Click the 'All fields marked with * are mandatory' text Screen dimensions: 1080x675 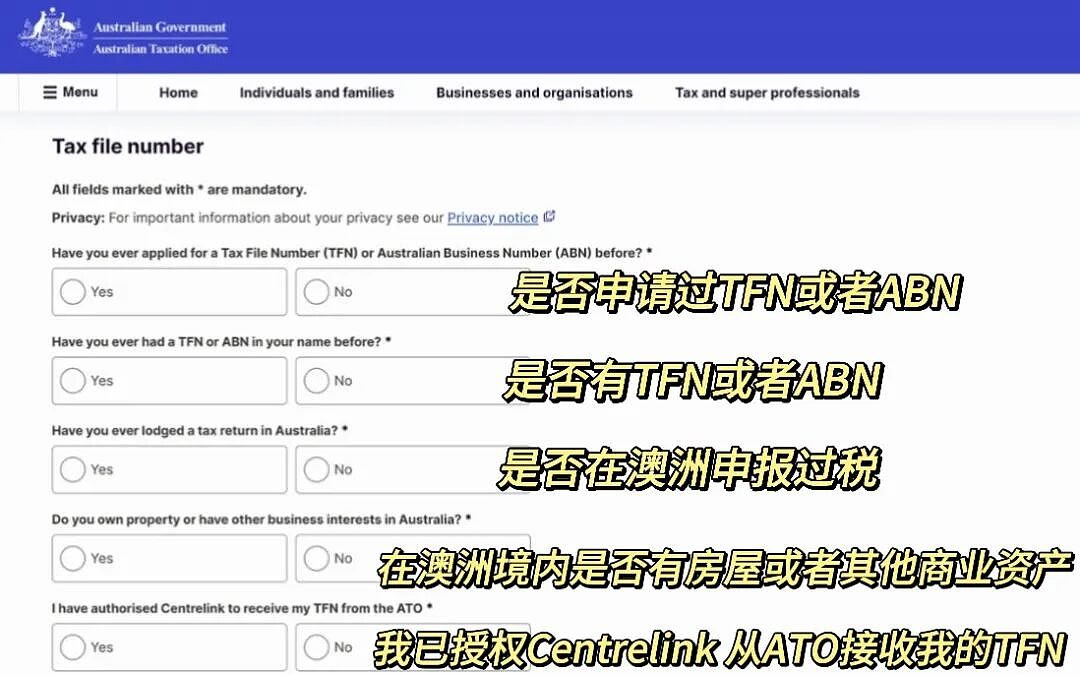(x=179, y=189)
